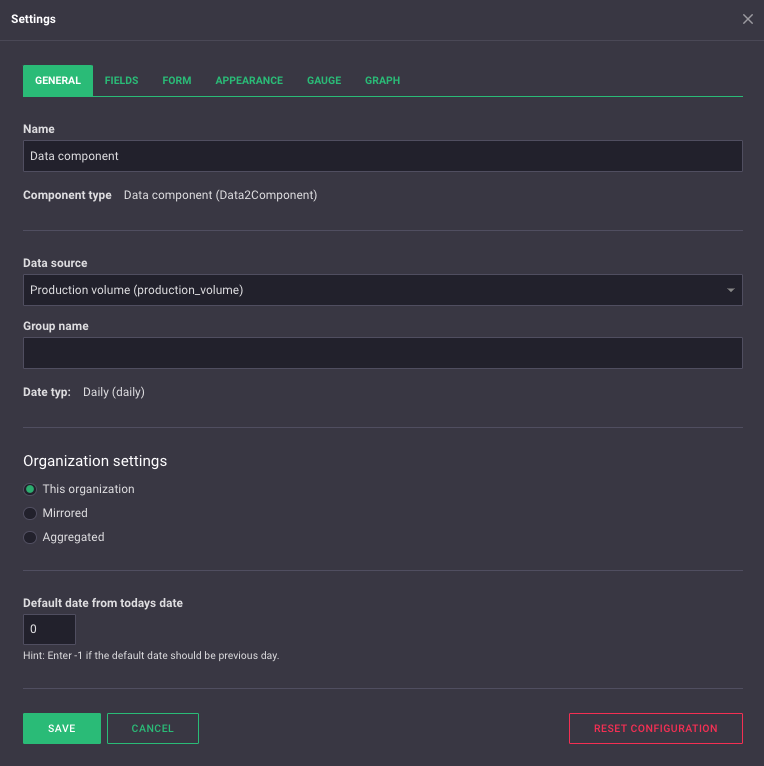Click the Group name label text

click(x=56, y=326)
